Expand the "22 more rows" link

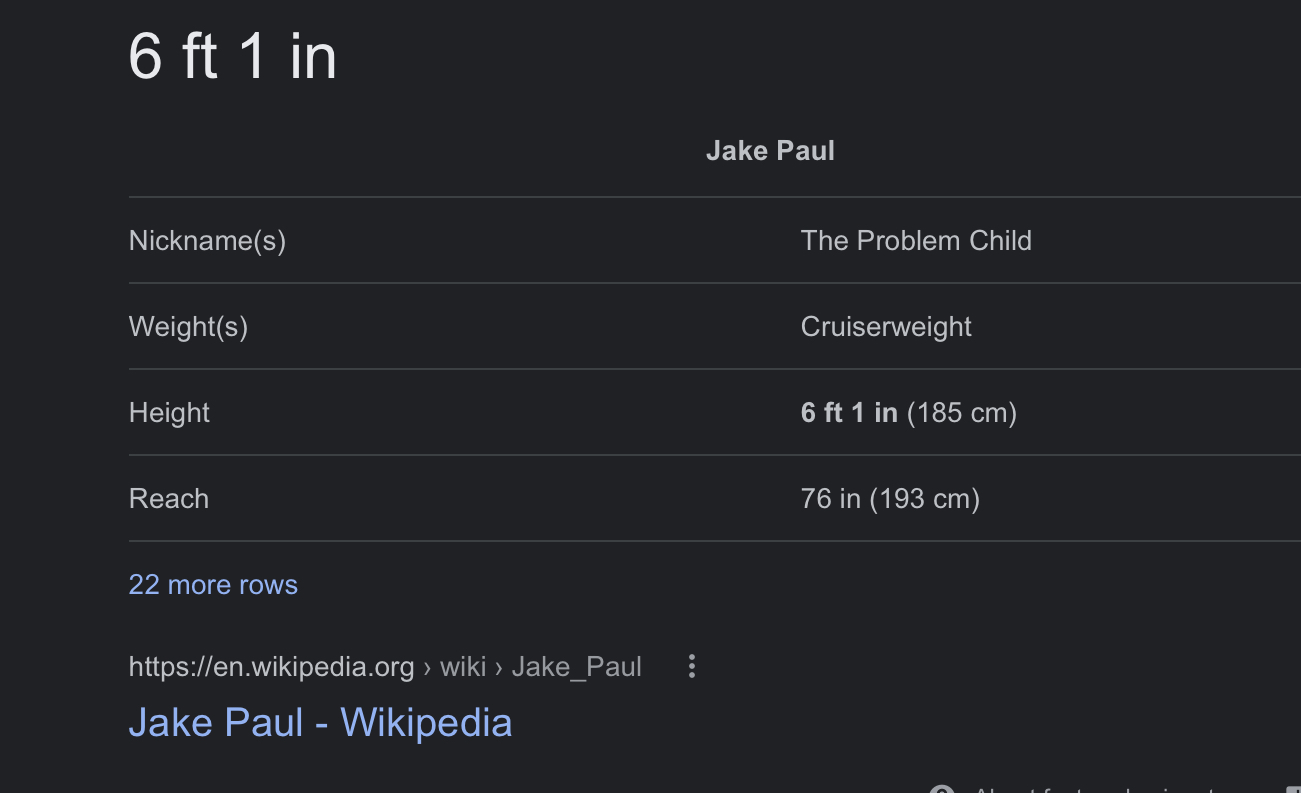(213, 585)
